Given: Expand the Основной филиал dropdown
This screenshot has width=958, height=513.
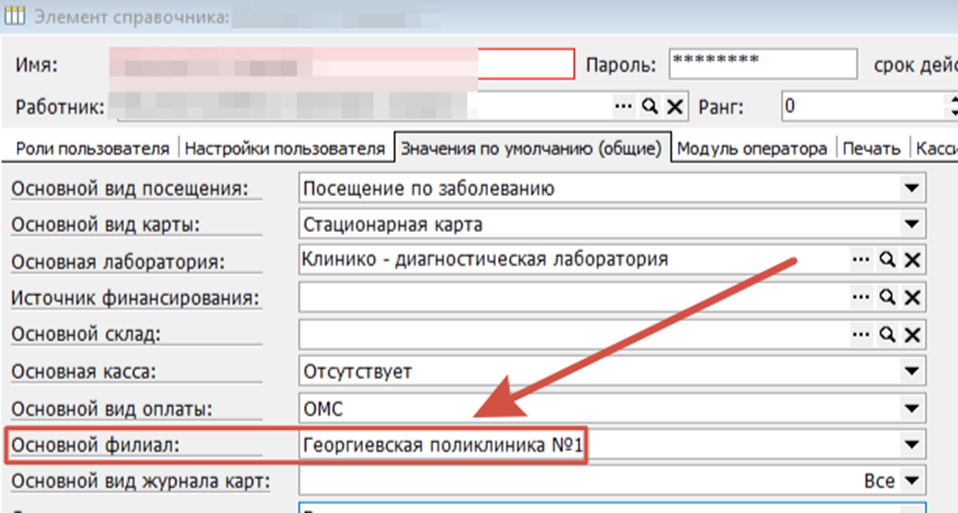Looking at the screenshot, I should click(911, 445).
